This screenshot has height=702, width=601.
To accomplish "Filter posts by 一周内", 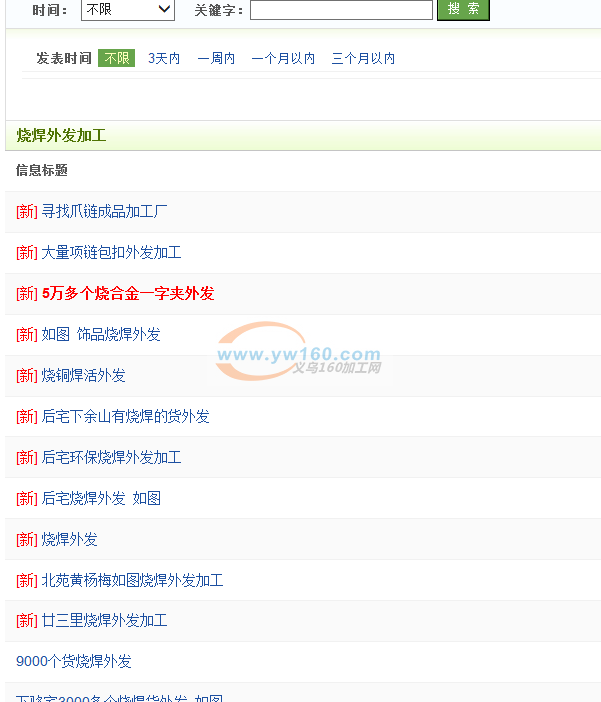I will (216, 59).
